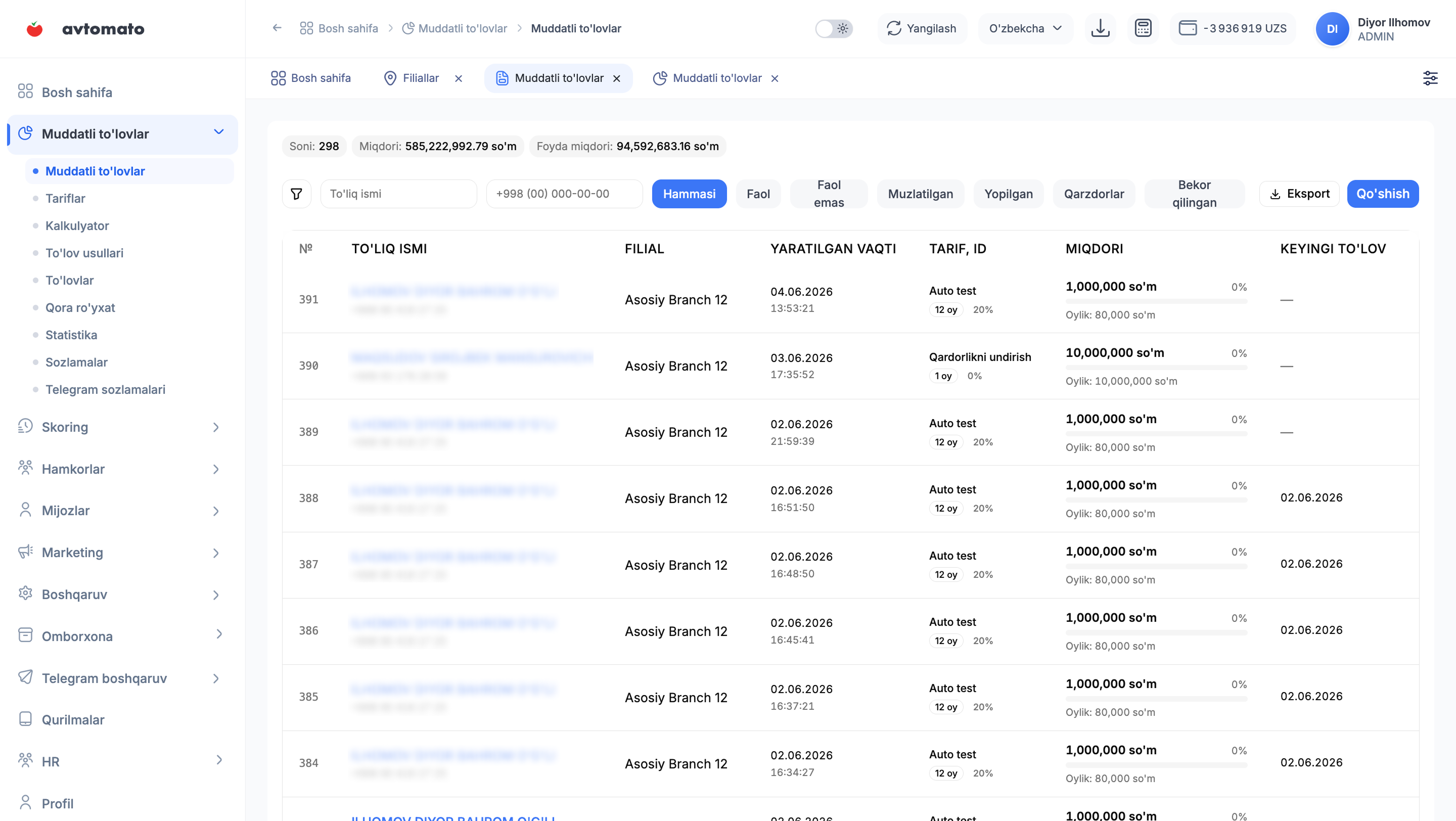Click the Bosh sahifa breadcrumb link
Viewport: 1456px width, 821px height.
coord(348,28)
